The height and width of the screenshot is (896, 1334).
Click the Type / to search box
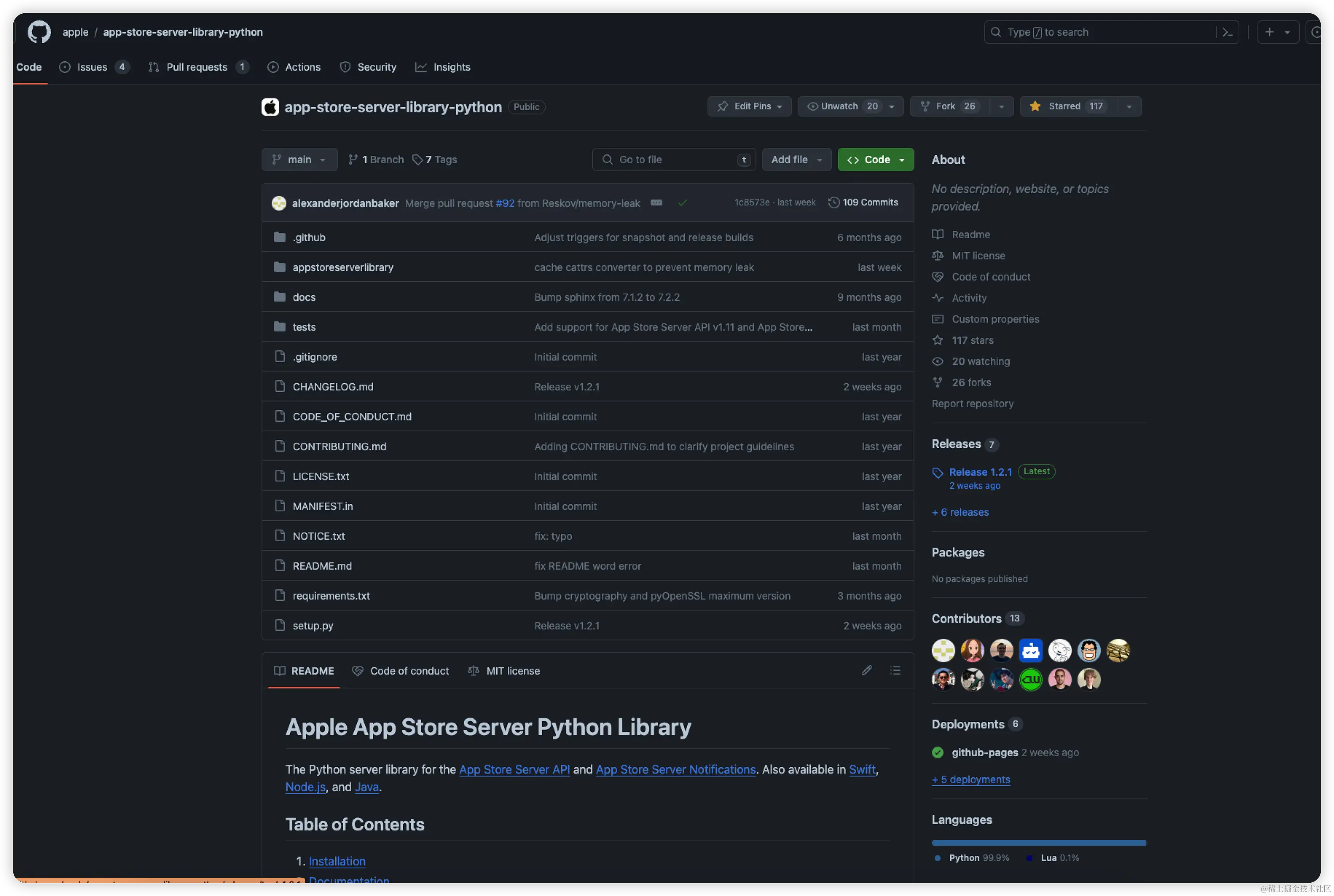pos(1111,32)
